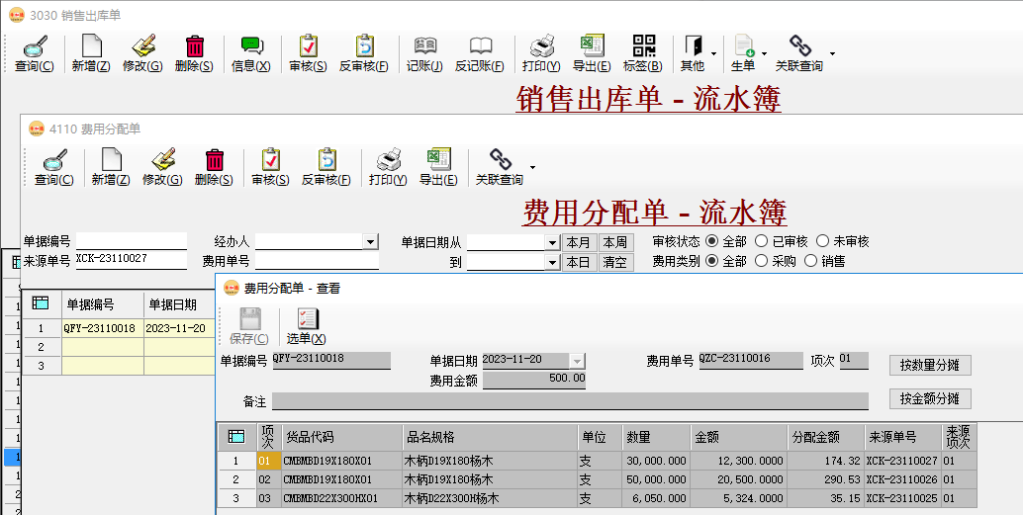Select 已审核 radio button
The width and height of the screenshot is (1023, 516).
click(761, 241)
